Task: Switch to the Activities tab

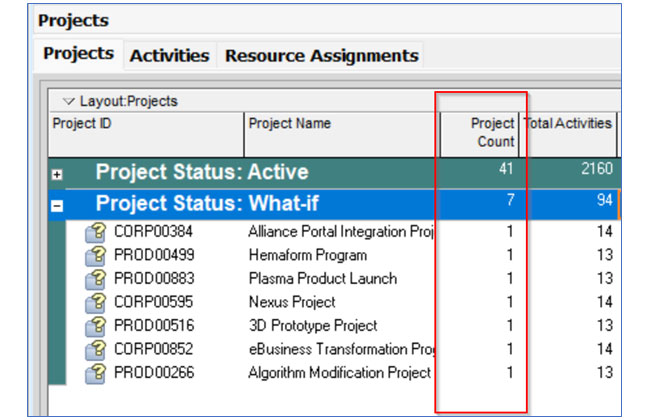Action: (x=169, y=56)
